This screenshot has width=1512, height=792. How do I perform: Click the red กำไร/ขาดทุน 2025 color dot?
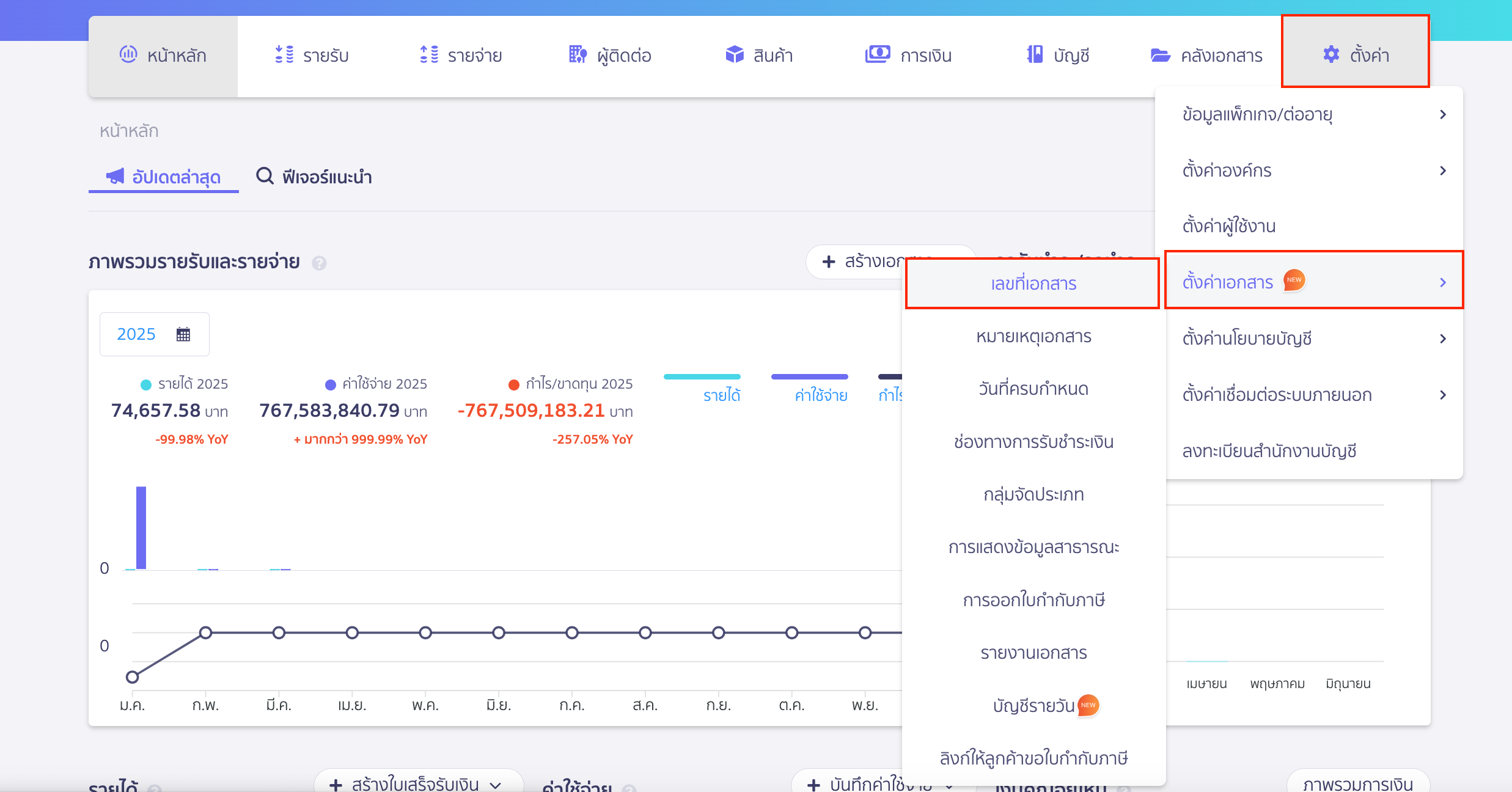[x=513, y=384]
